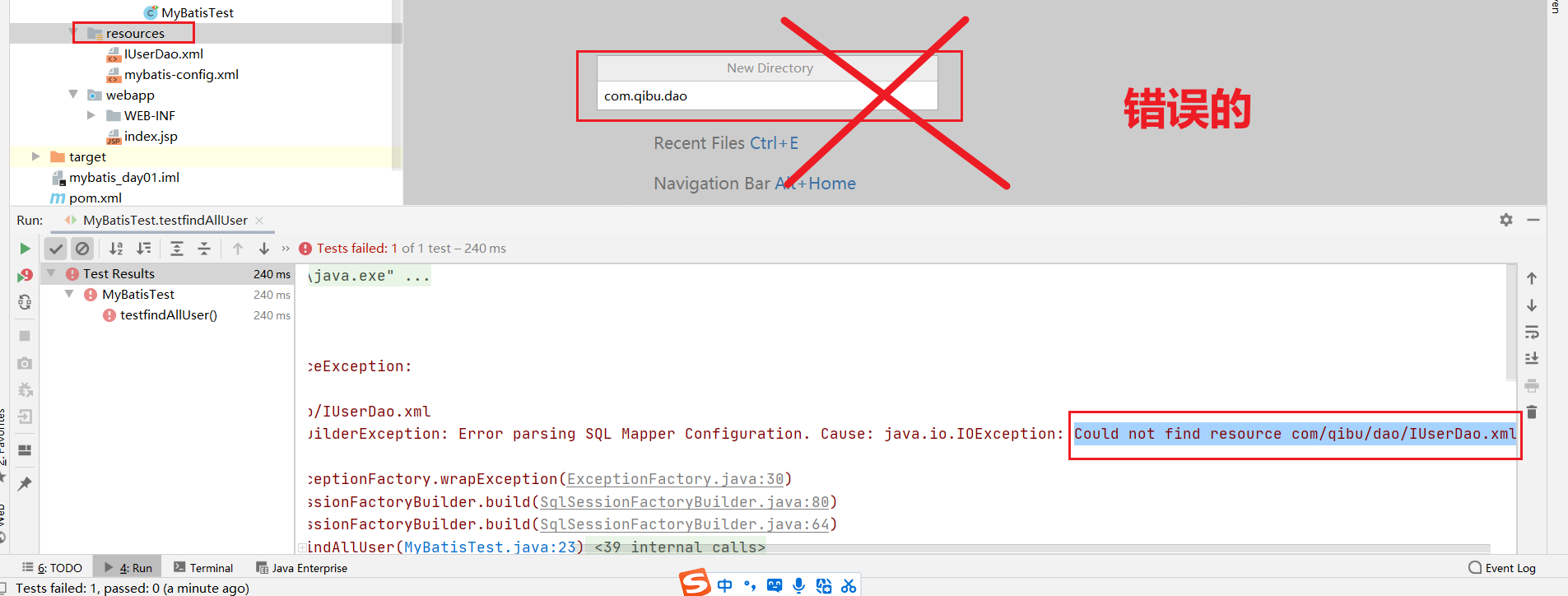Select the resources folder
Screen dimensions: 1568x596
(x=135, y=33)
